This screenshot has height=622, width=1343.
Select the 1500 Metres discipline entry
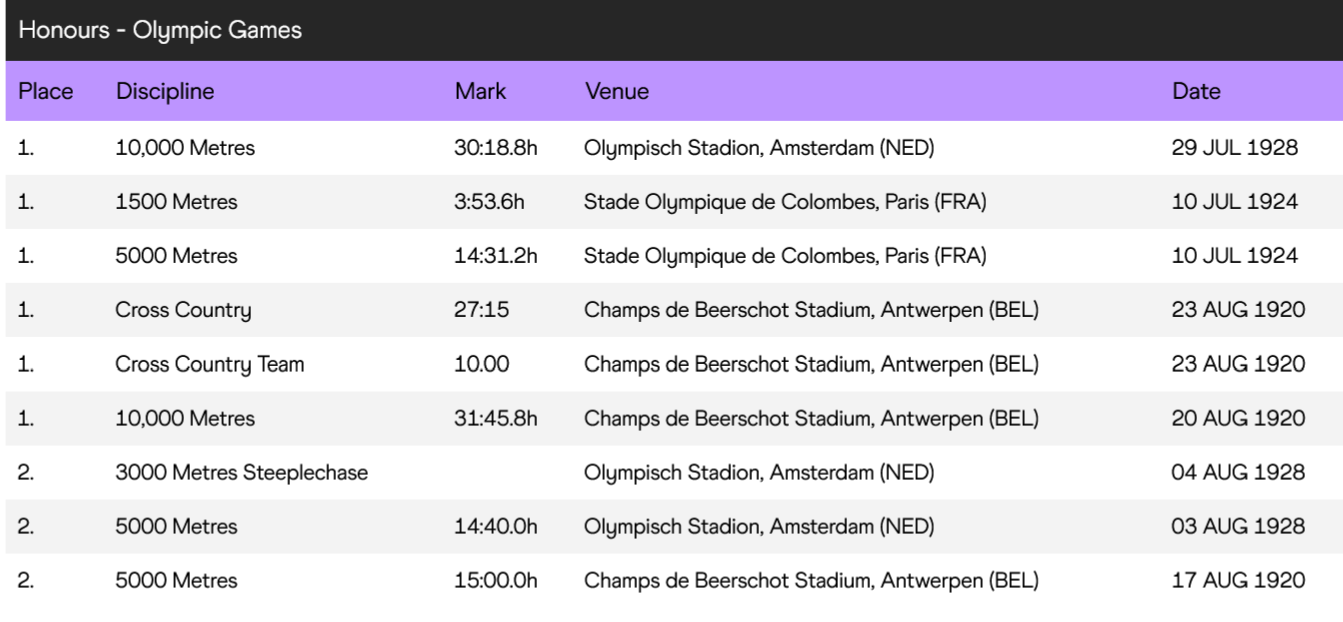pyautogui.click(x=176, y=202)
